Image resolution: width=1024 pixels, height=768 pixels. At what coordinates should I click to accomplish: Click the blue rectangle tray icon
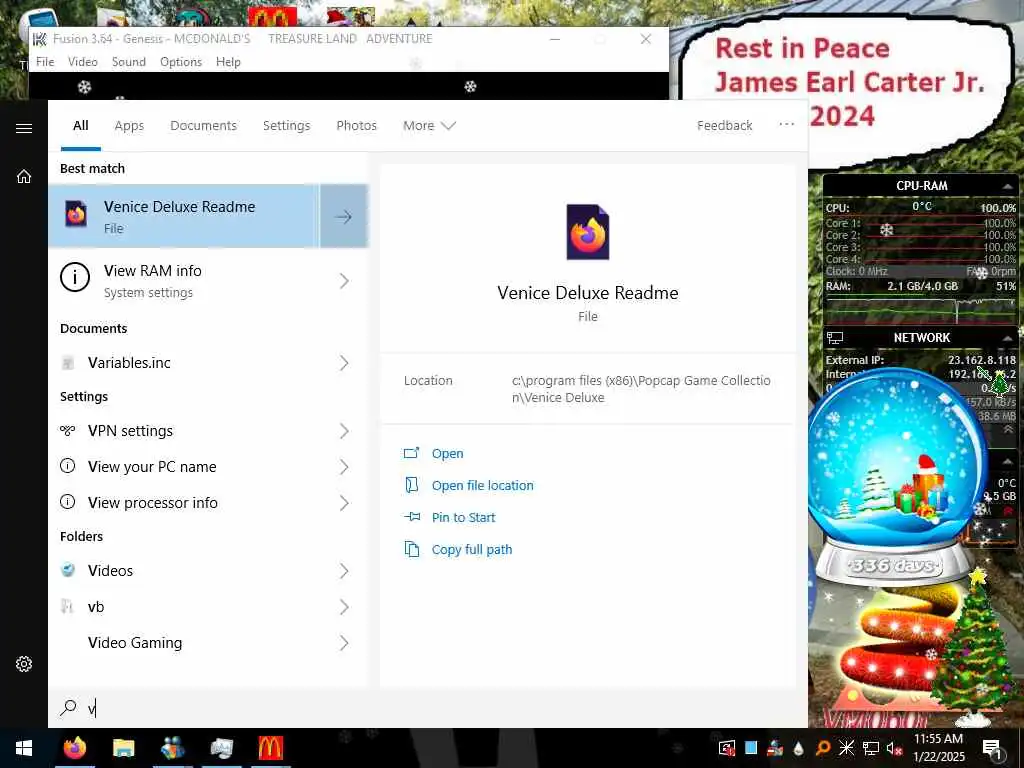(751, 748)
